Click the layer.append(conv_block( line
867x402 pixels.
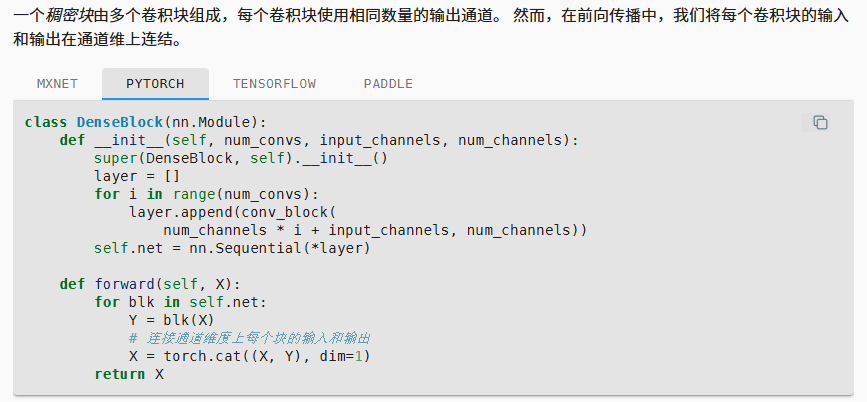pos(236,212)
